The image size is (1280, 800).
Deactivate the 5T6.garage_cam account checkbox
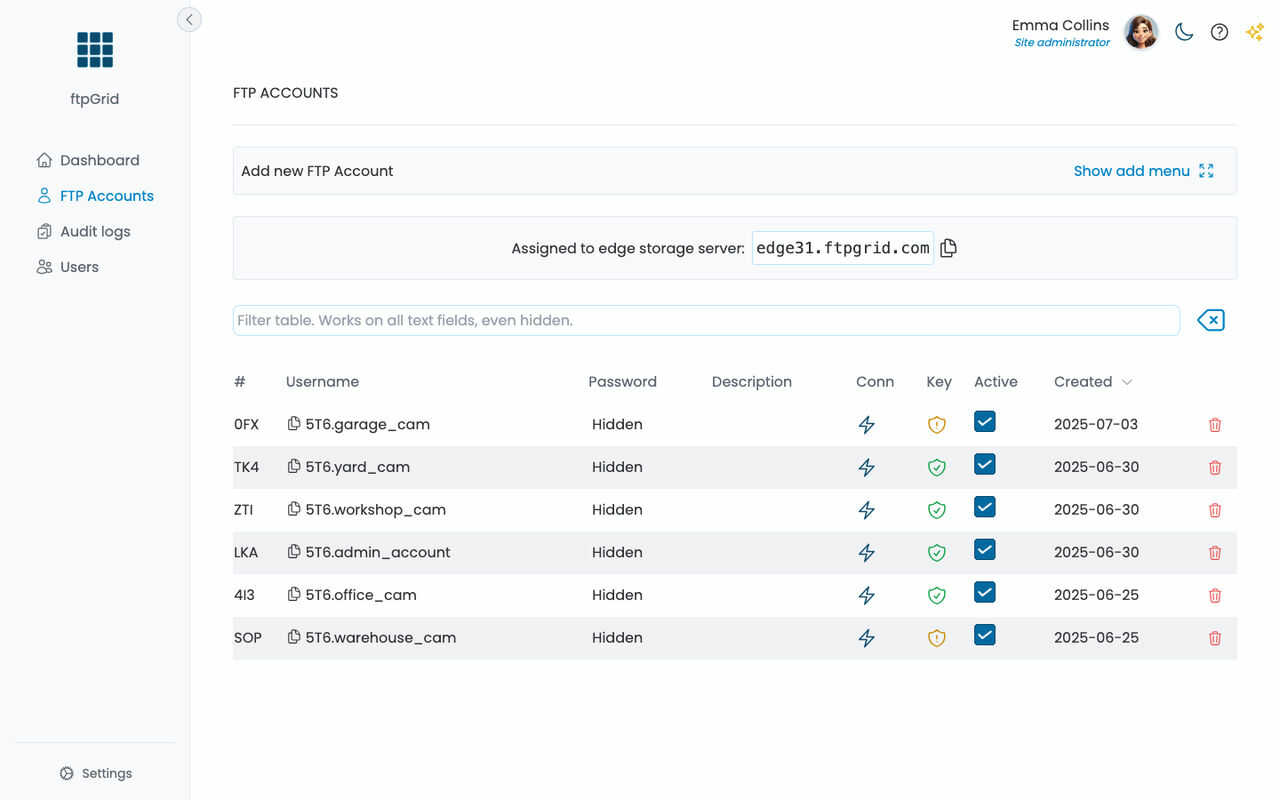[985, 422]
